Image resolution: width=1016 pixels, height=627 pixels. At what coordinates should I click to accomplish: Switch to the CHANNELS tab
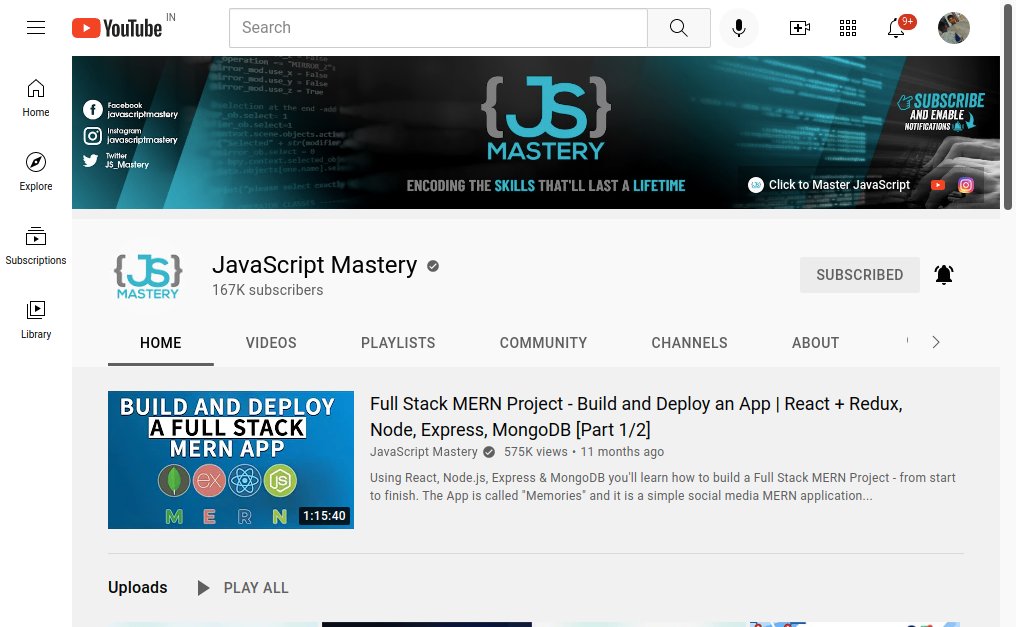pyautogui.click(x=689, y=343)
